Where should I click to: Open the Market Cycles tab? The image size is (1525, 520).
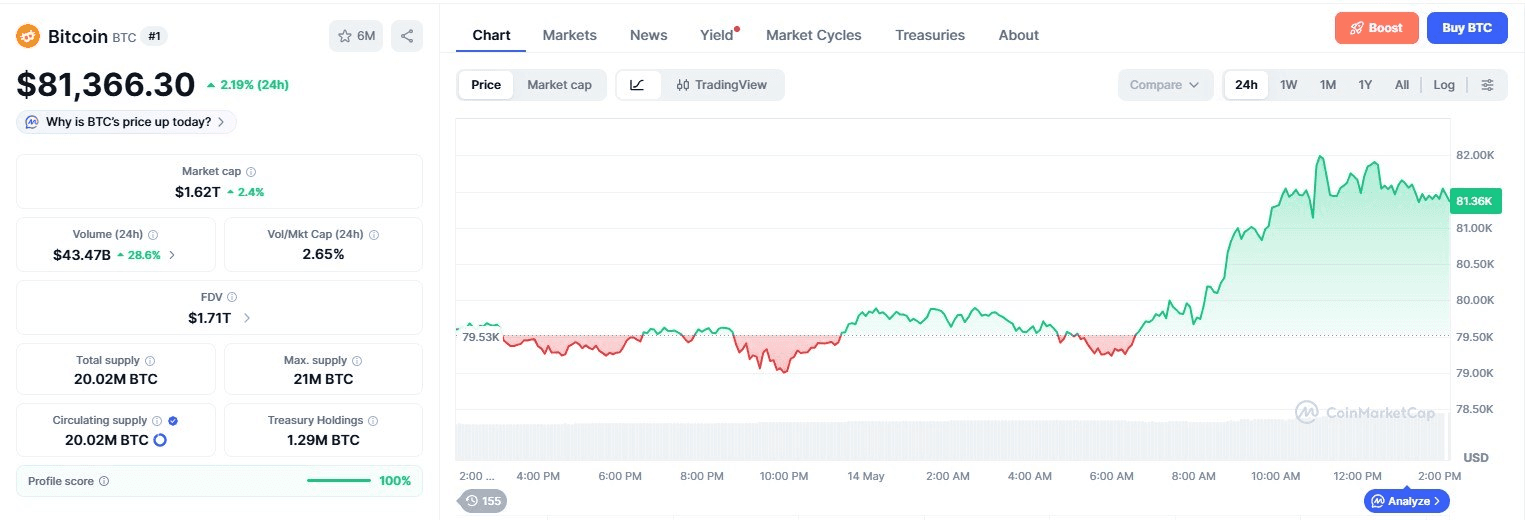(813, 35)
